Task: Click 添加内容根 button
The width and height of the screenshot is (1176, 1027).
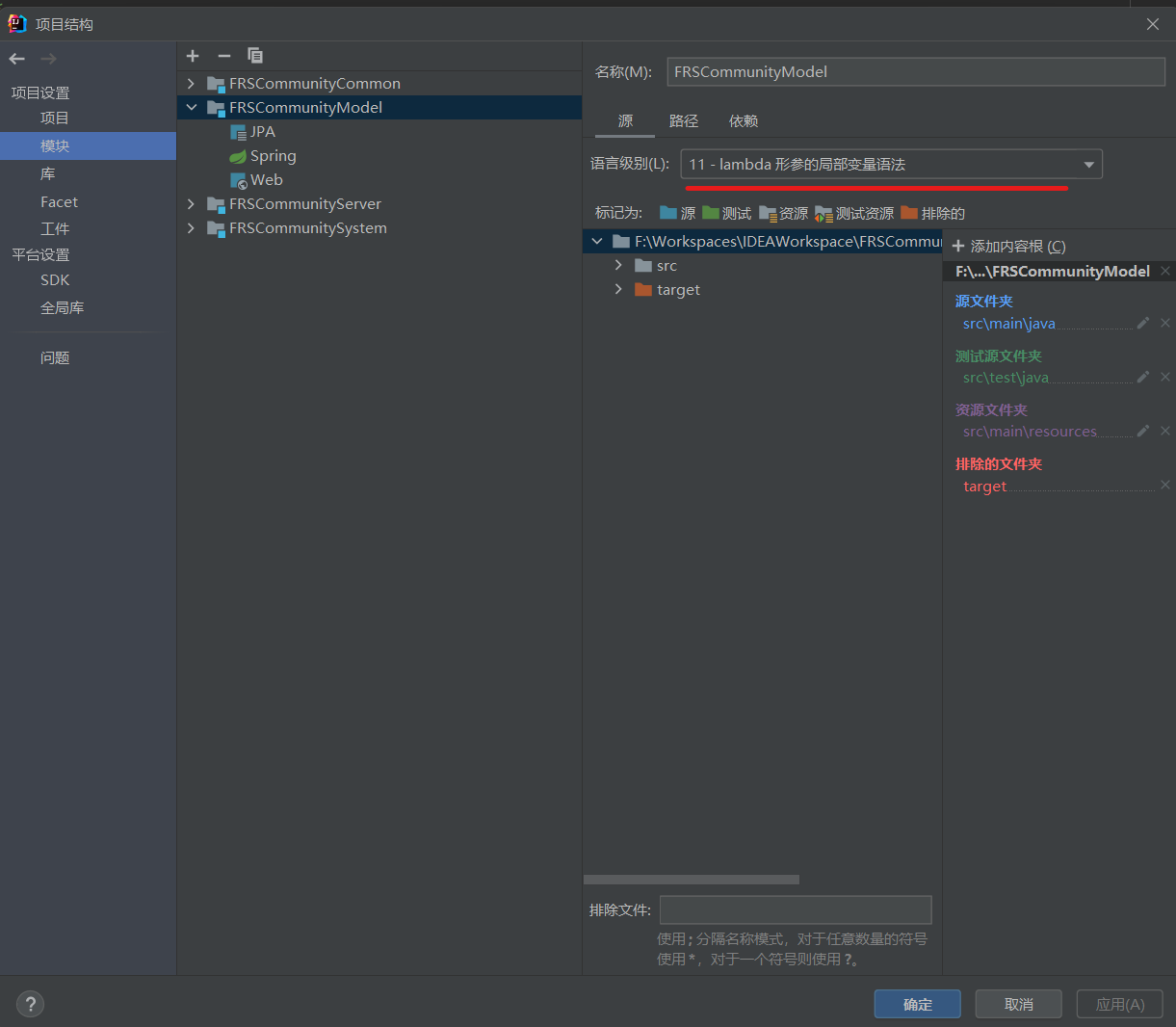Action: pyautogui.click(x=1008, y=247)
